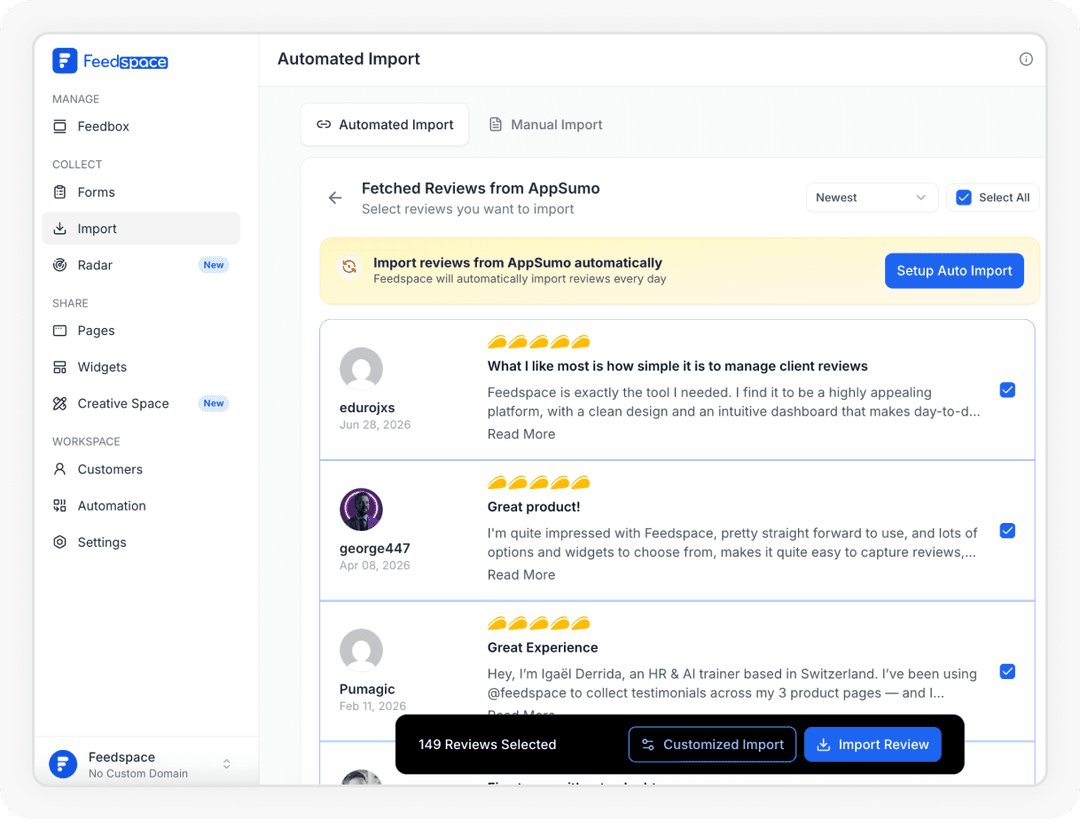This screenshot has height=819, width=1080.
Task: Click the username Pumagic
Action: tap(367, 689)
